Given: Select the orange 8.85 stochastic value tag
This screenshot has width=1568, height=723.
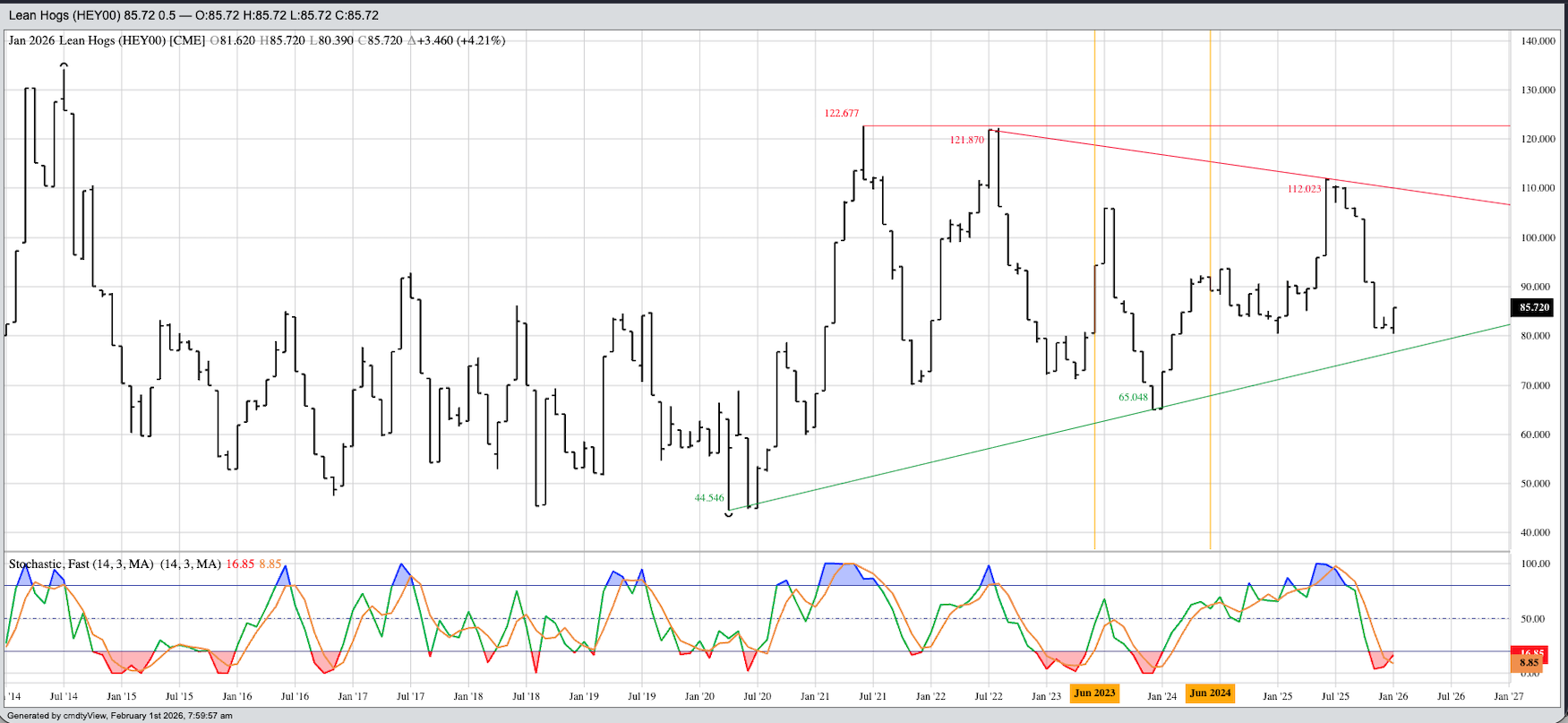Looking at the screenshot, I should click(1529, 664).
